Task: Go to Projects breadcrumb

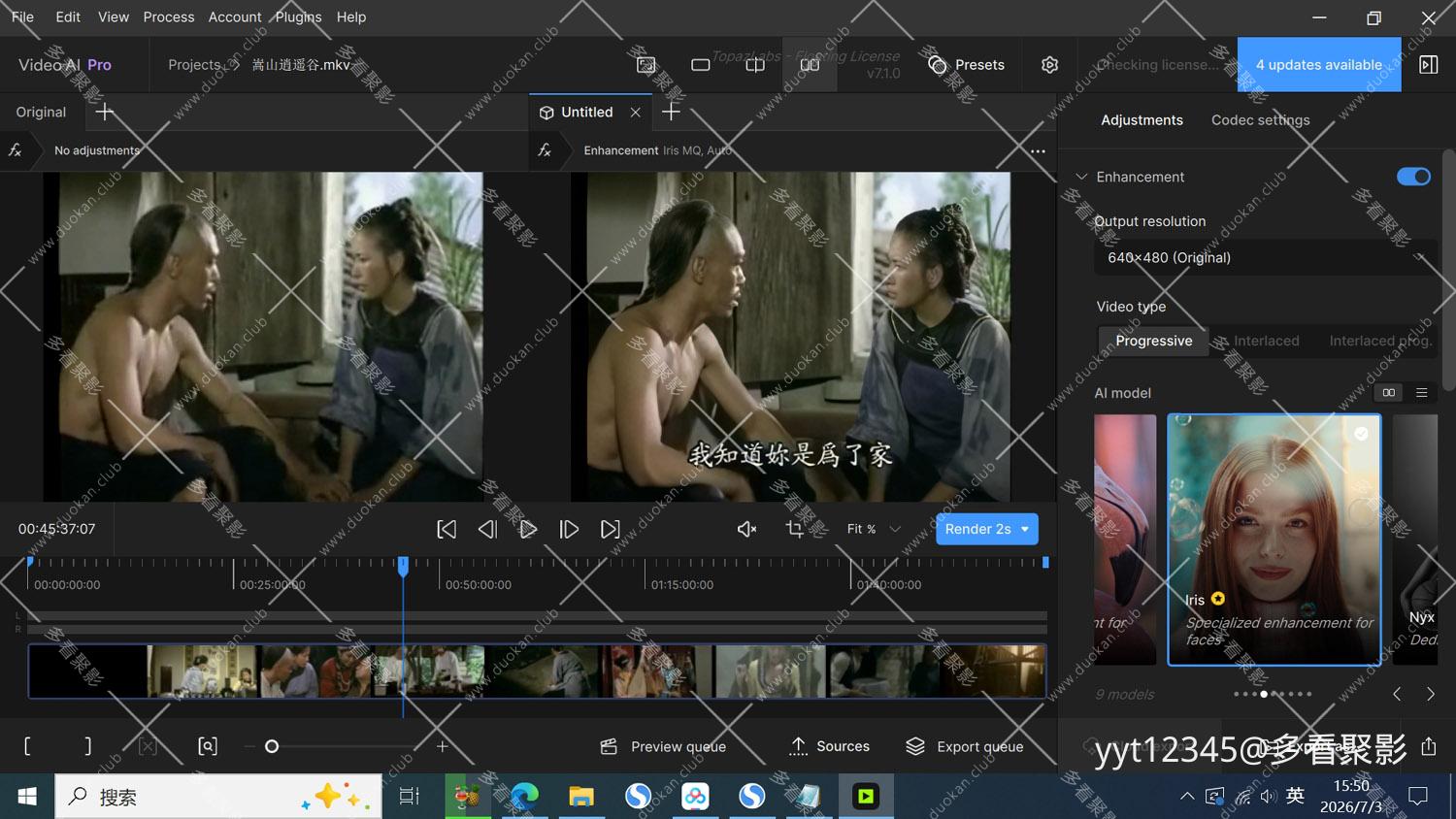Action: coord(194,65)
